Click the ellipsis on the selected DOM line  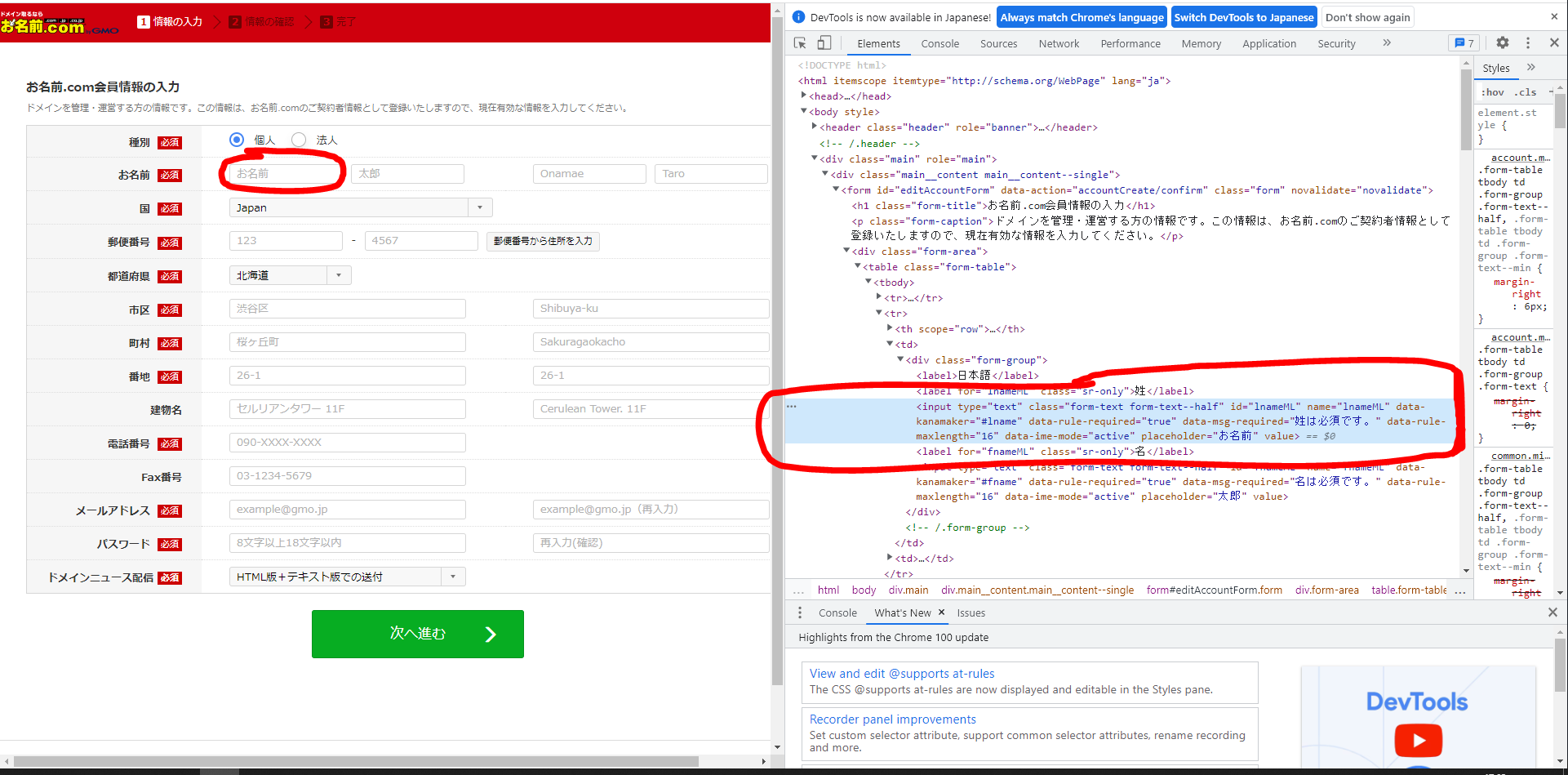pyautogui.click(x=792, y=406)
